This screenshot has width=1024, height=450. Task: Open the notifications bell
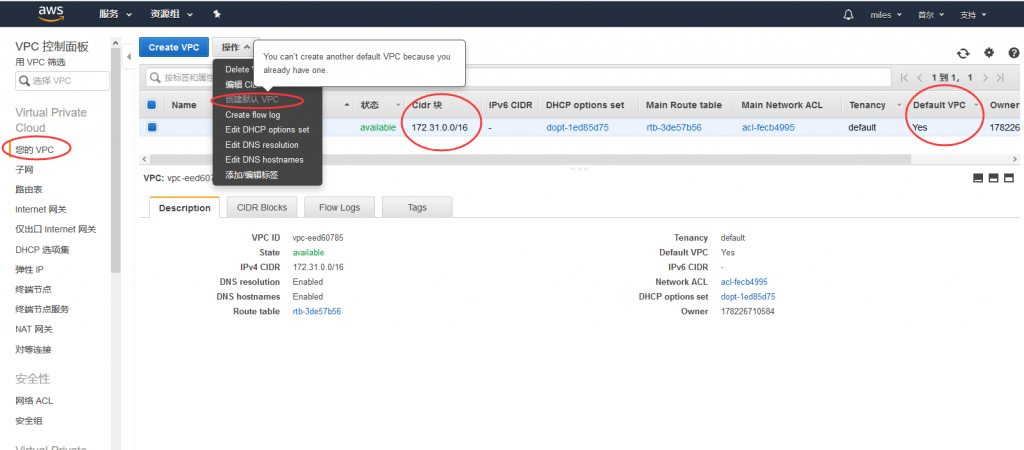pyautogui.click(x=849, y=15)
